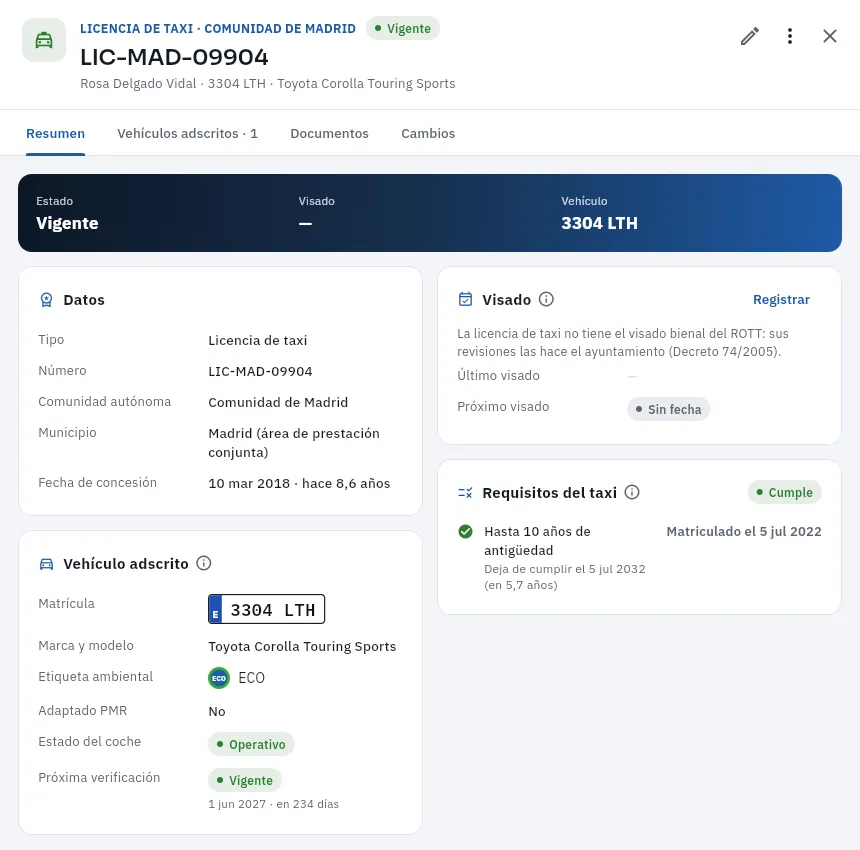Click the taxi icon in the header
Screen dimensions: 860x850
[x=44, y=40]
